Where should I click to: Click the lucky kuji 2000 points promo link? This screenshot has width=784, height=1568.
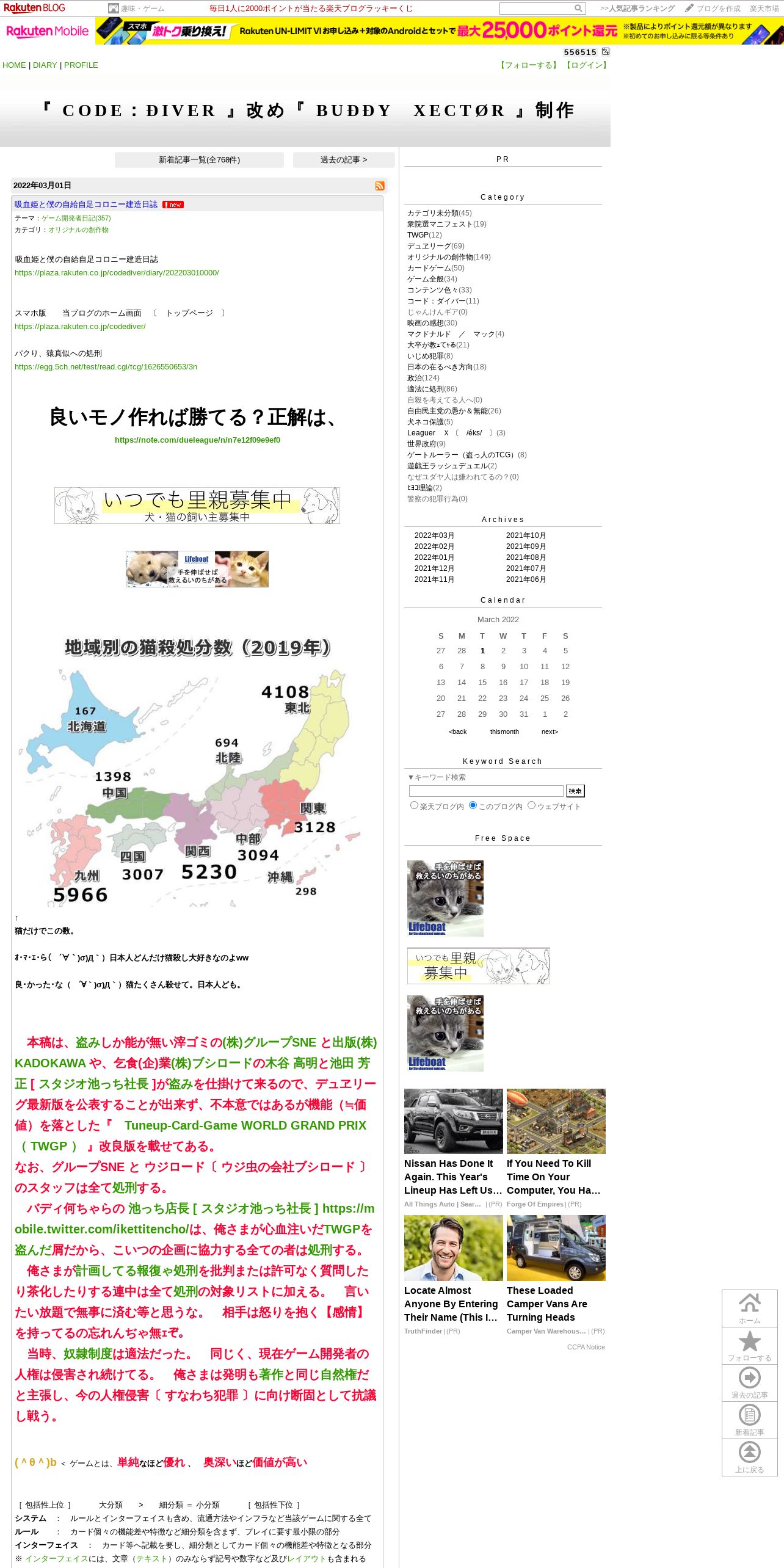click(311, 9)
